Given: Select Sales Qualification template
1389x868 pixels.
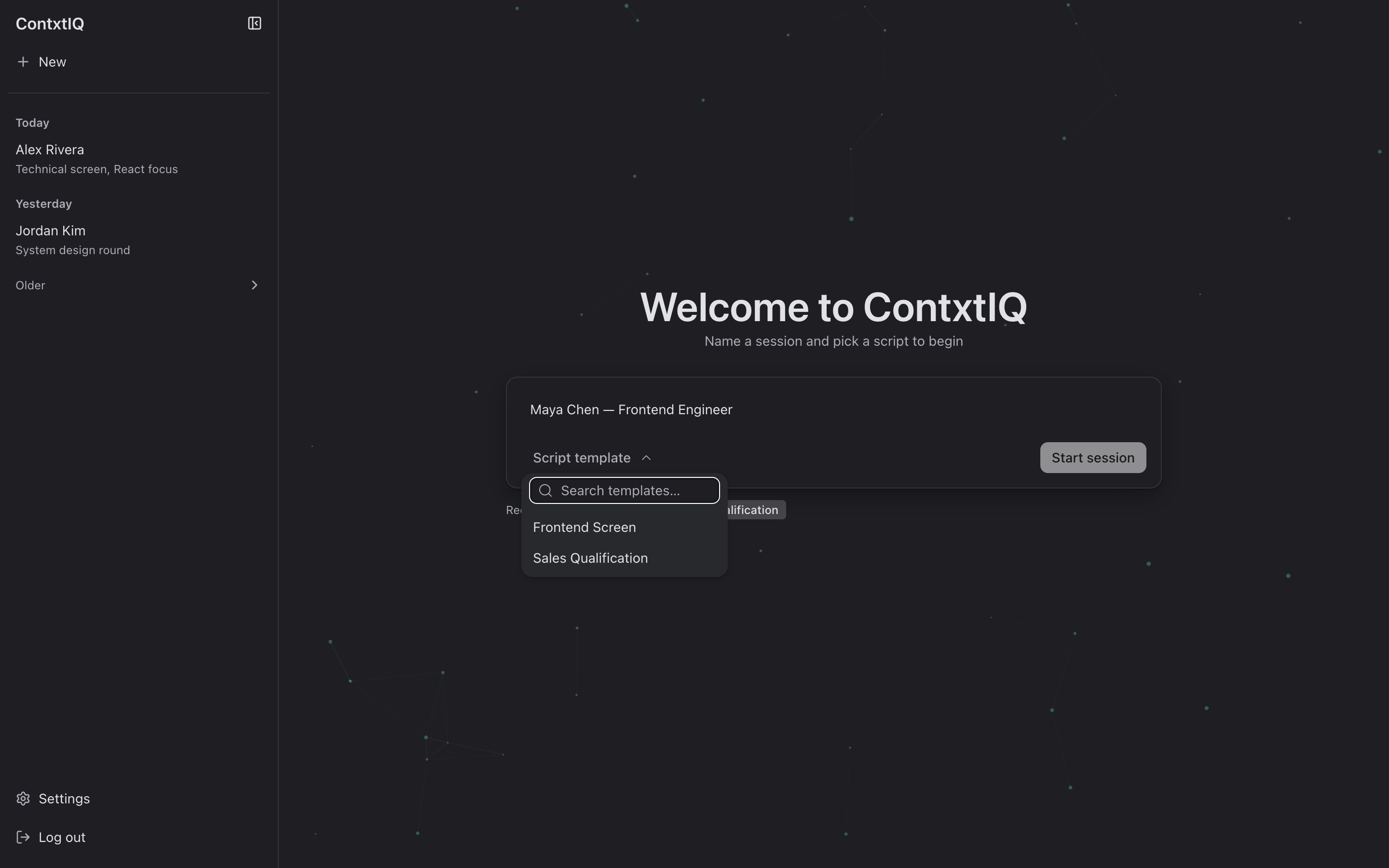Looking at the screenshot, I should pyautogui.click(x=625, y=558).
